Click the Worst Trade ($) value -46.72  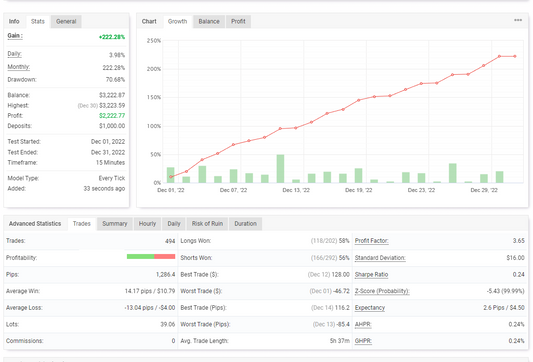click(x=341, y=291)
